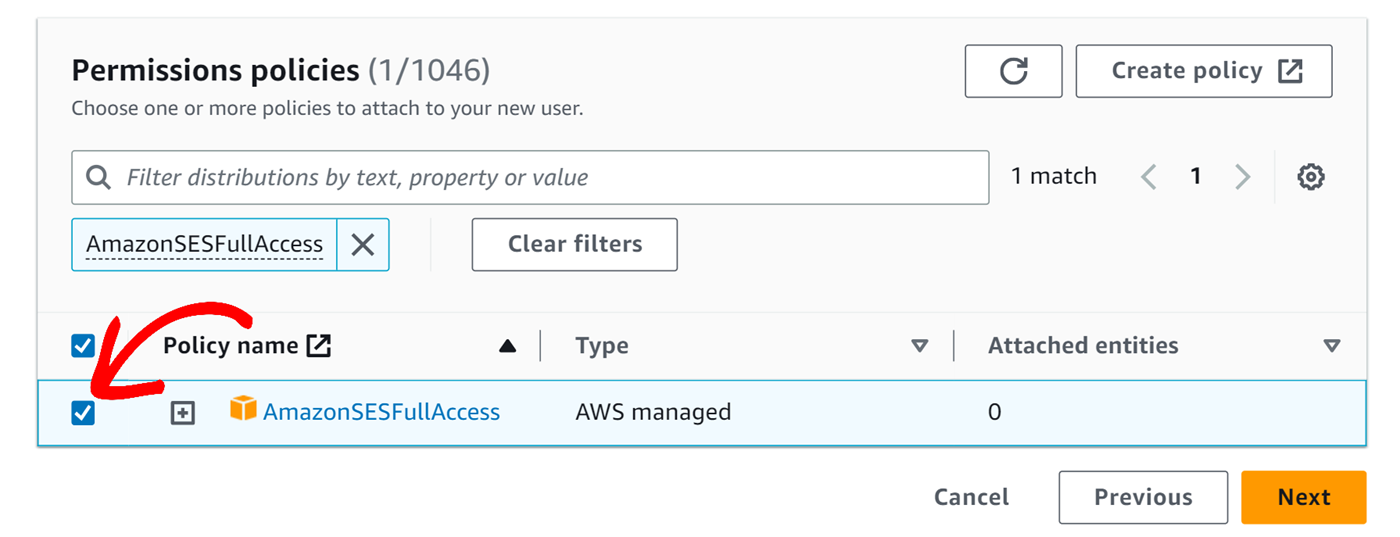
Task: Go to next page of results
Action: tap(1242, 177)
